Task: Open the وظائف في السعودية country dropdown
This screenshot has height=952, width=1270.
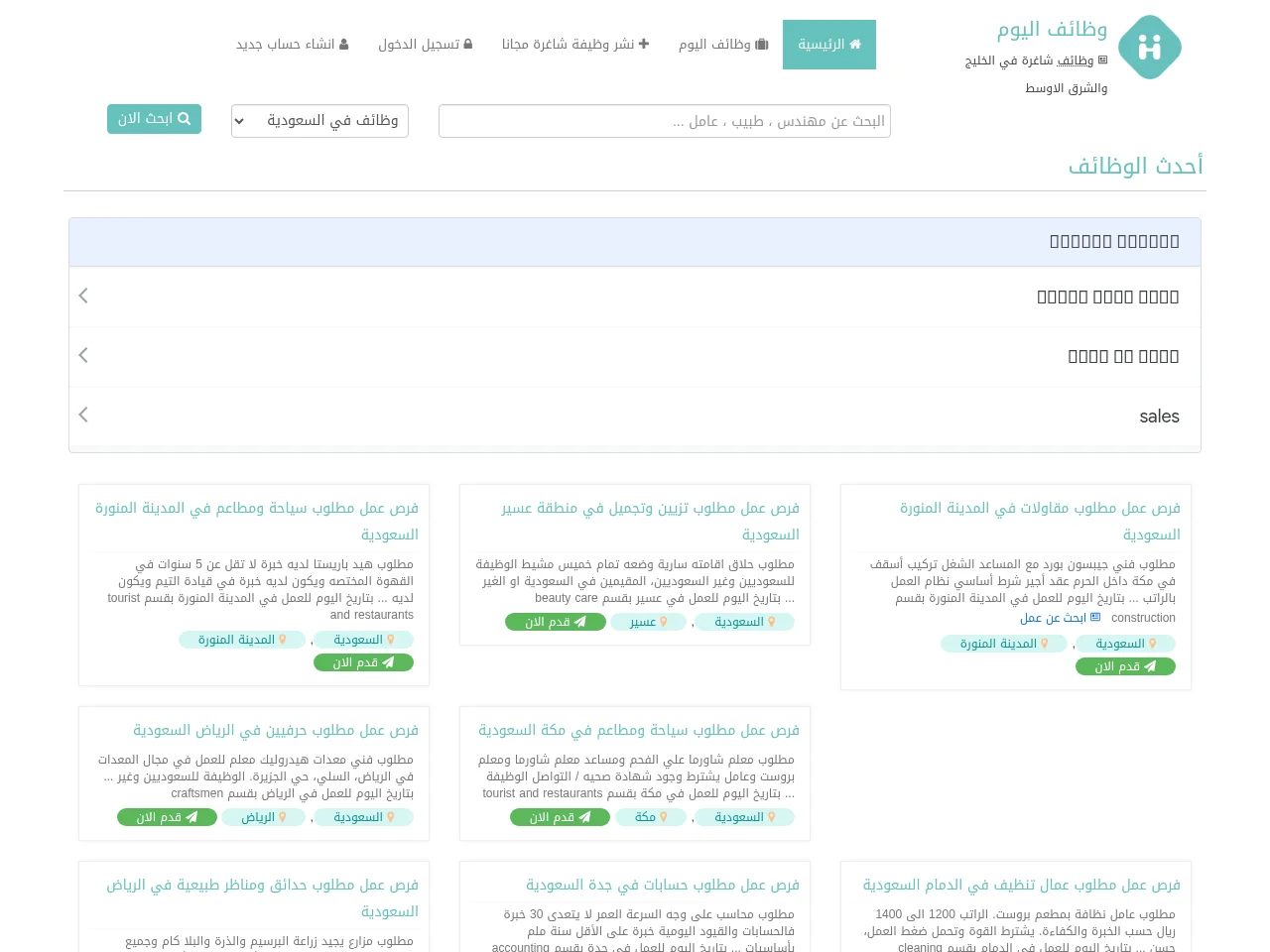Action: 319,121
